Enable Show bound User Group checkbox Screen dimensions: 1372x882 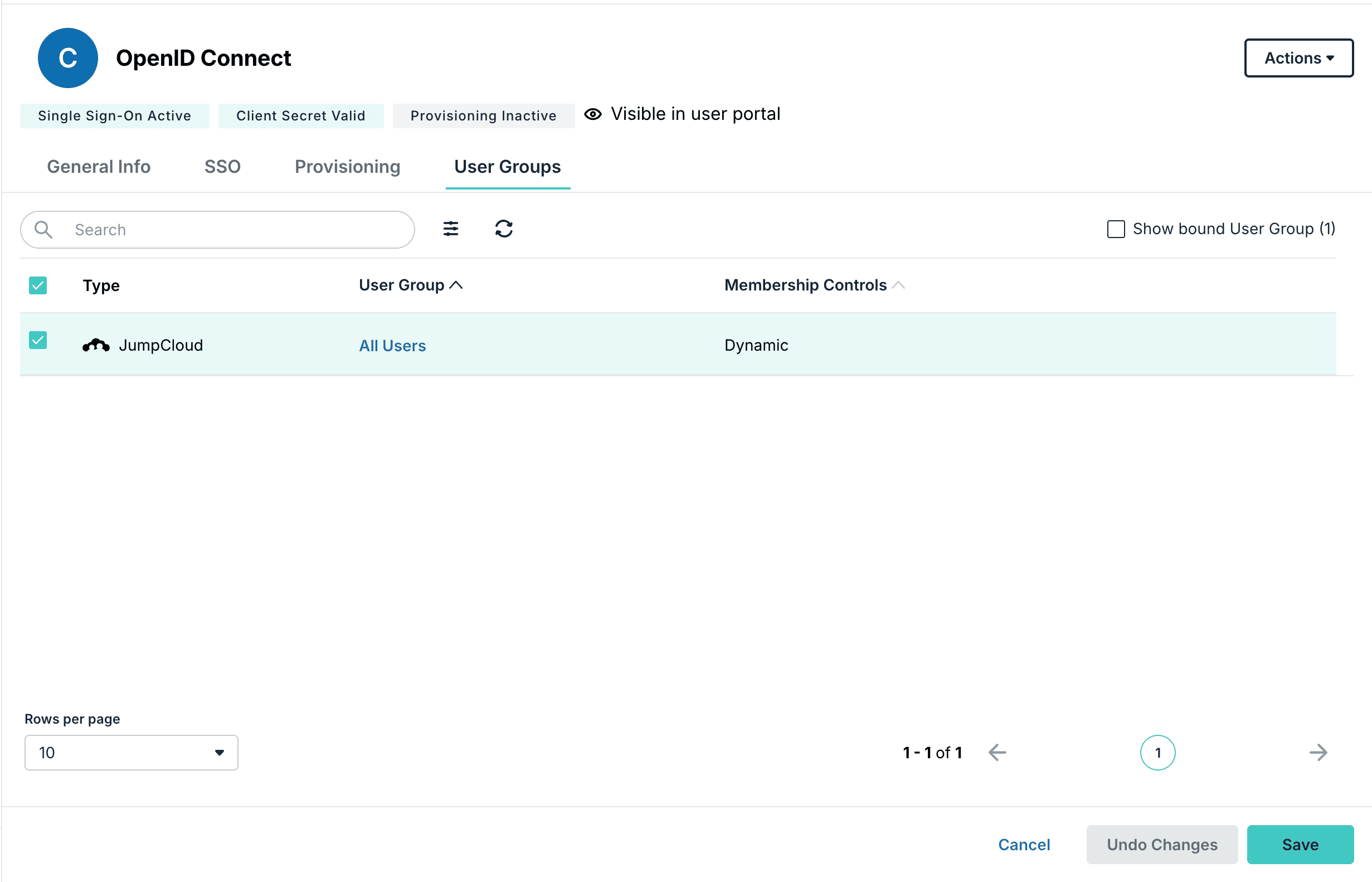(x=1116, y=229)
